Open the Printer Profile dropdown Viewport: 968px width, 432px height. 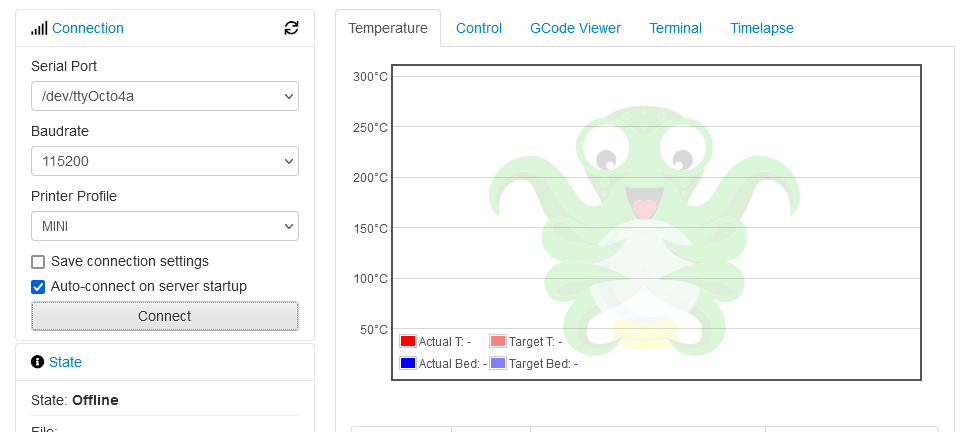tap(165, 226)
